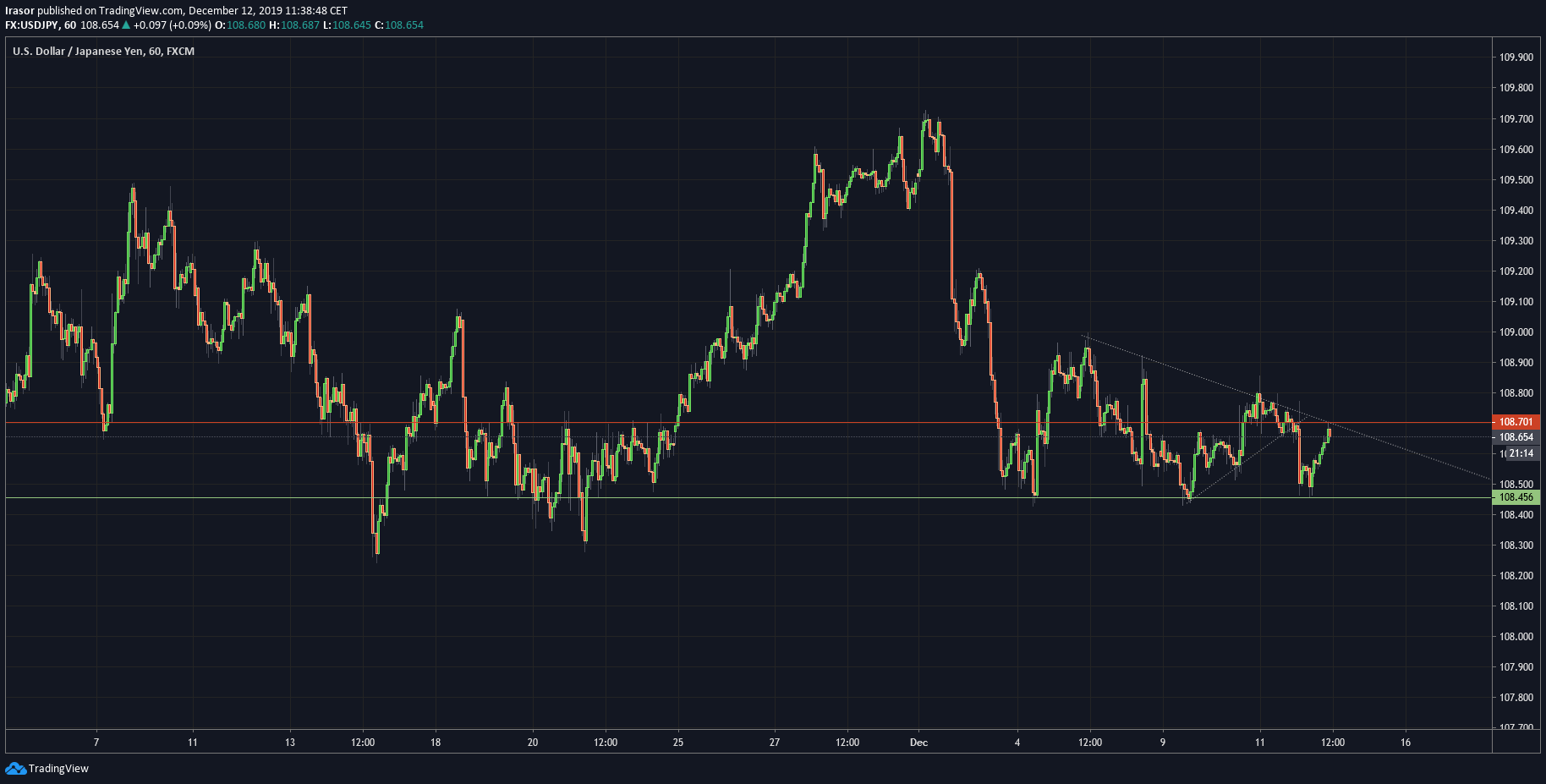This screenshot has width=1546, height=784.
Task: Click the C:108.654 close value
Action: 399,25
